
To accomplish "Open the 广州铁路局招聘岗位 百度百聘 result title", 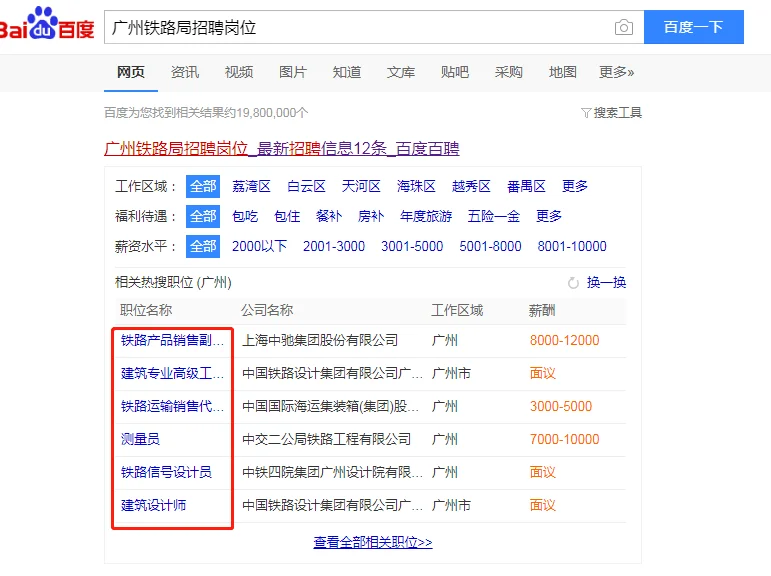I will tap(282, 149).
